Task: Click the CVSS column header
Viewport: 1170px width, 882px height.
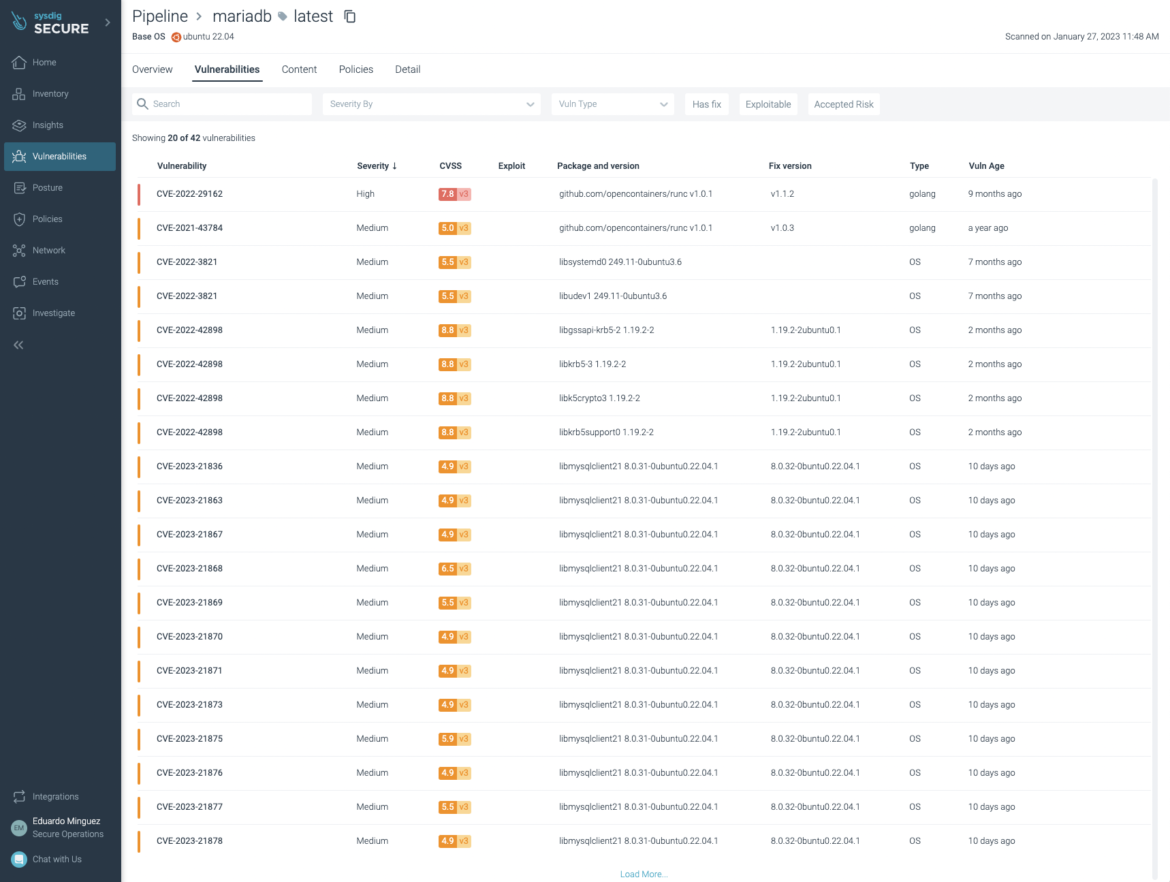Action: (451, 166)
